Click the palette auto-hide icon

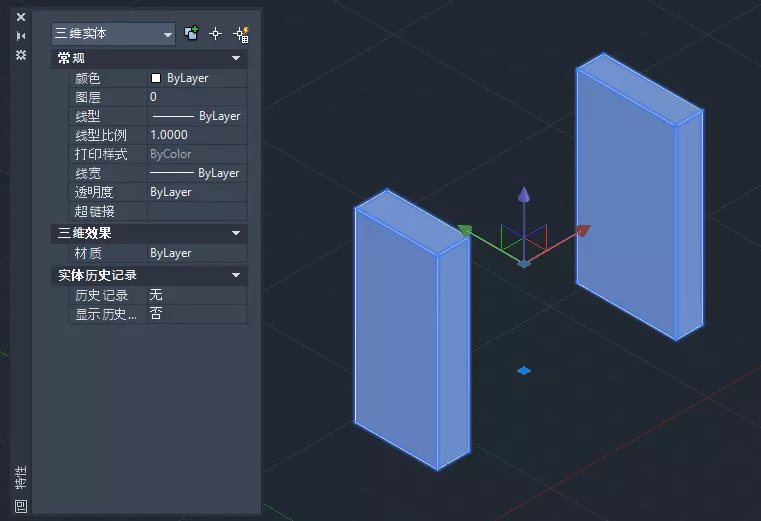pos(21,36)
